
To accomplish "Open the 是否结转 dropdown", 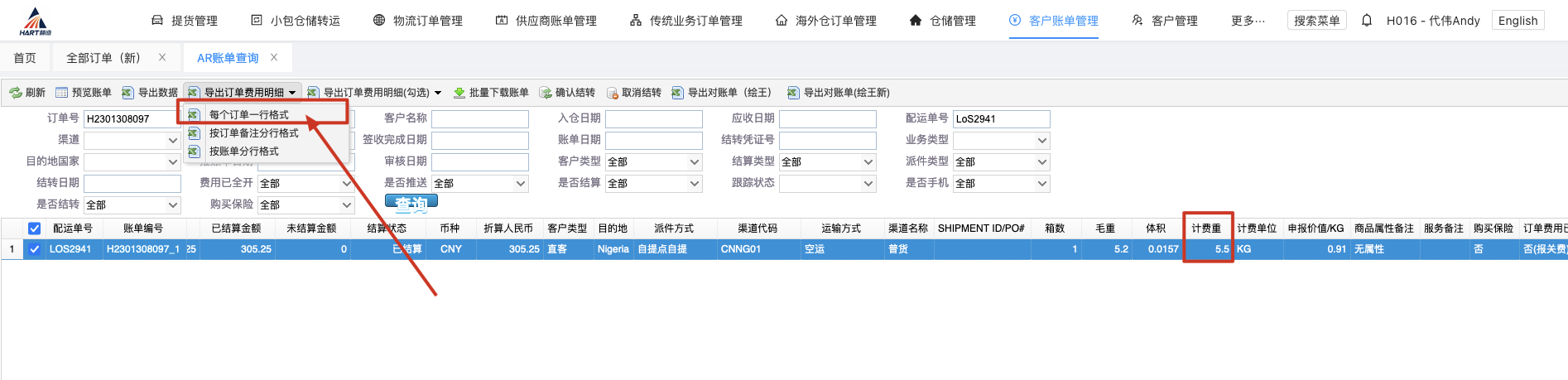I will pos(132,205).
